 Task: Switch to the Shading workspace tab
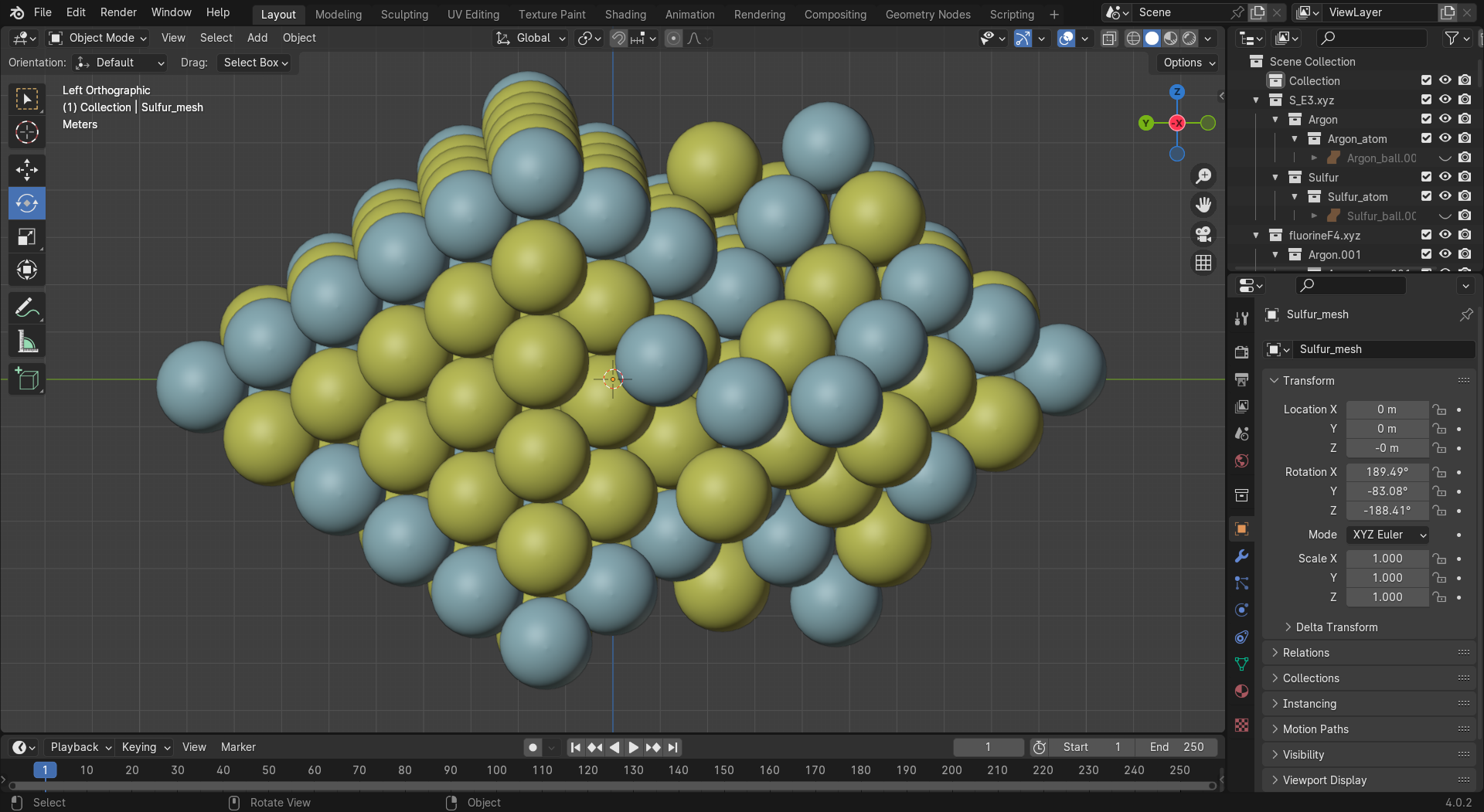[x=625, y=14]
